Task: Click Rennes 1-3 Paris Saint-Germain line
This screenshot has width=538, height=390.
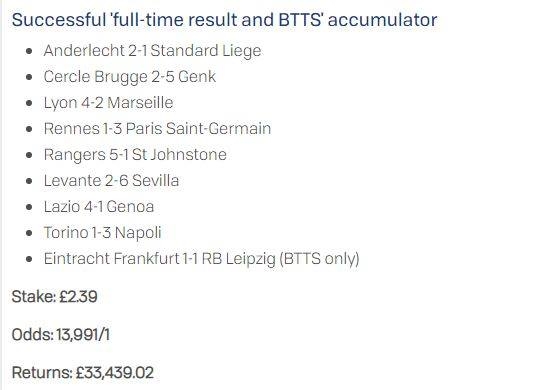Action: tap(157, 129)
